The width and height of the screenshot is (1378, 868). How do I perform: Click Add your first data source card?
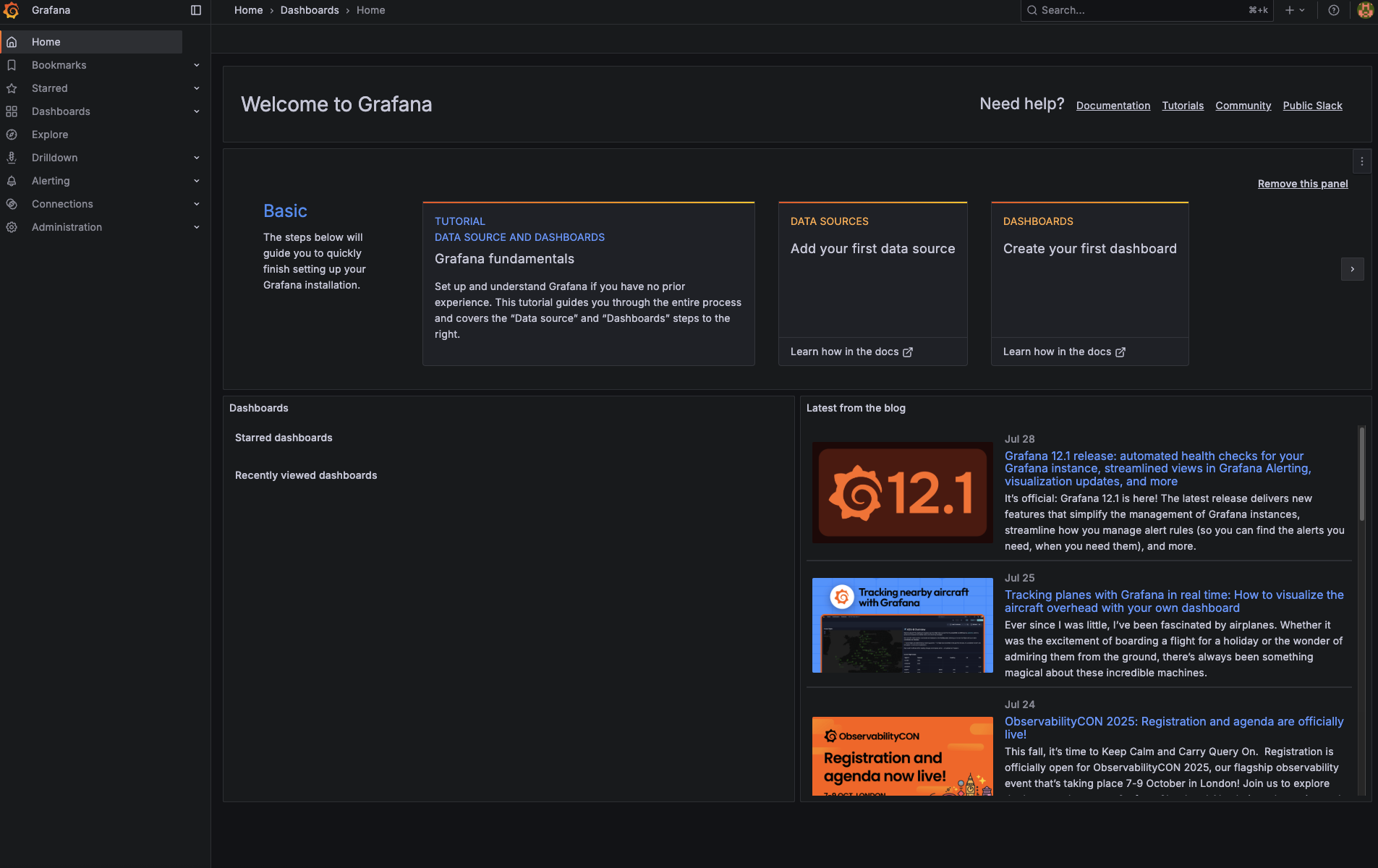pos(873,269)
